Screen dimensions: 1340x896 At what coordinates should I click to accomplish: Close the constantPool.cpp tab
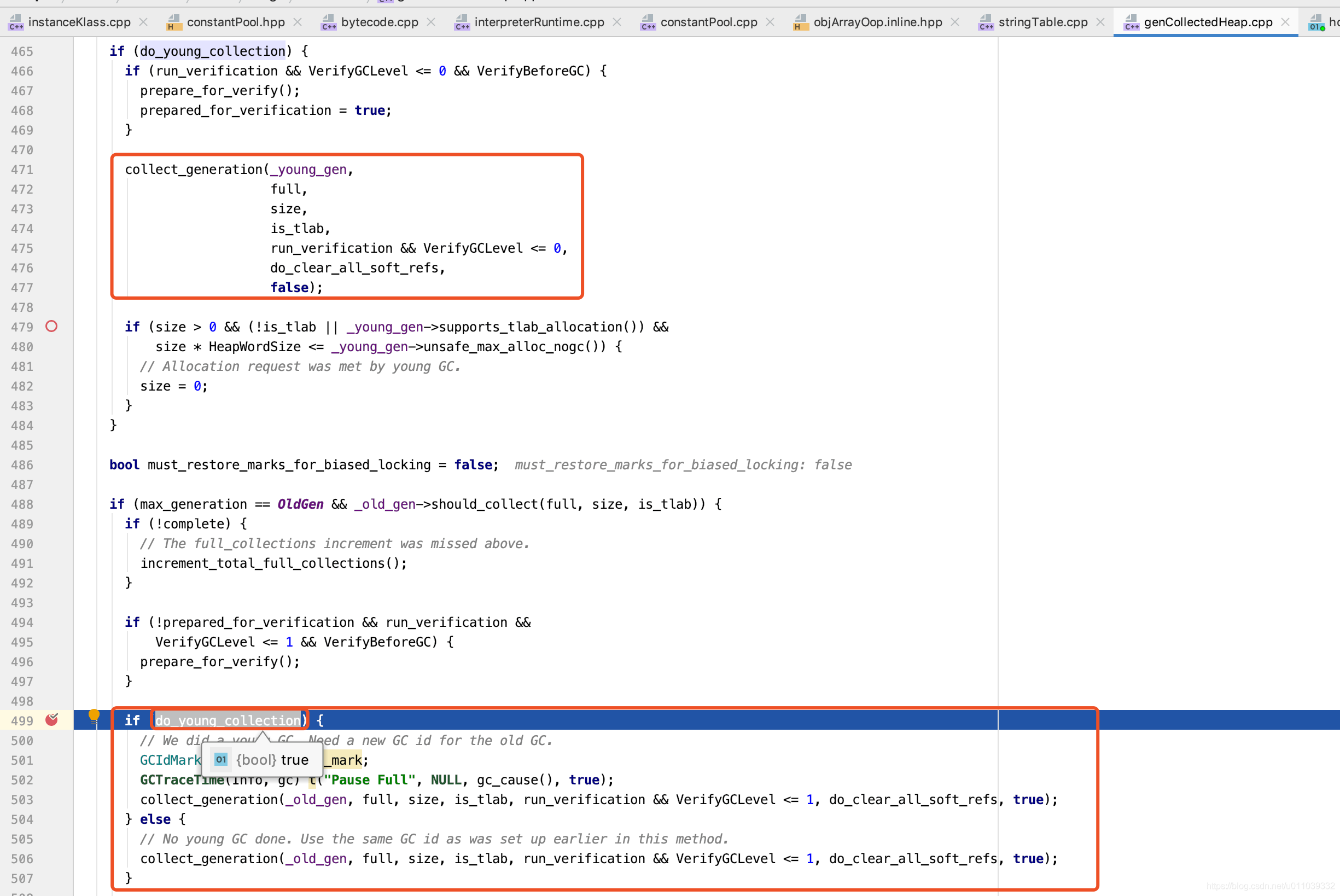(770, 22)
